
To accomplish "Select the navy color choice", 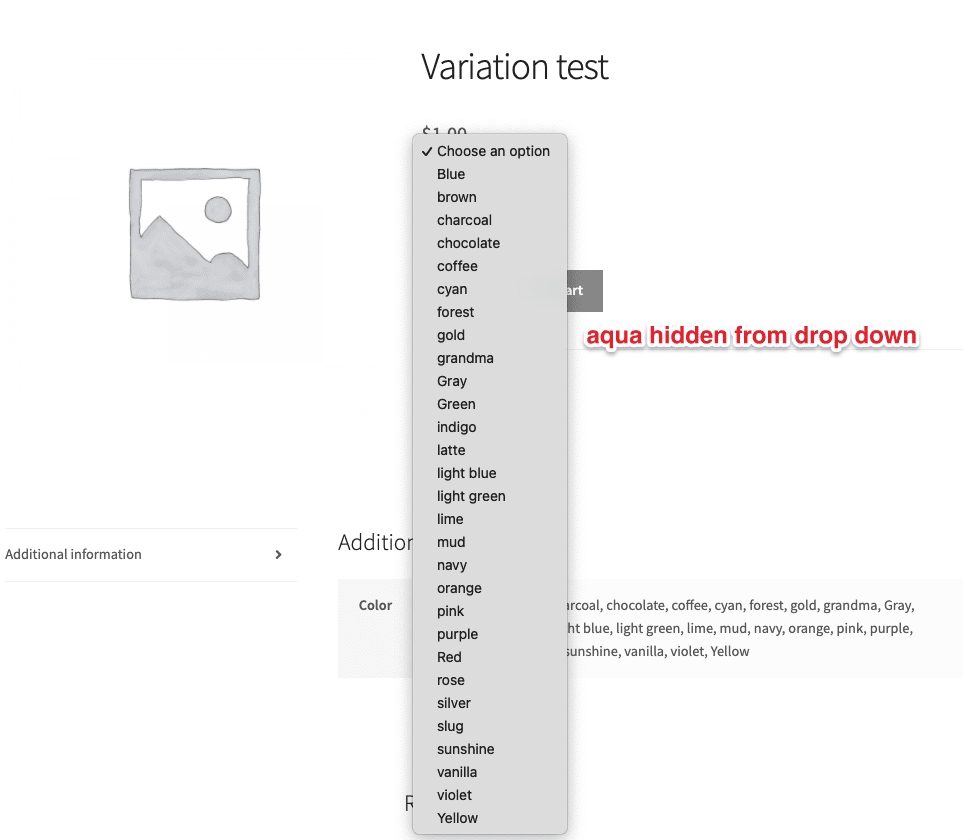I will [452, 565].
